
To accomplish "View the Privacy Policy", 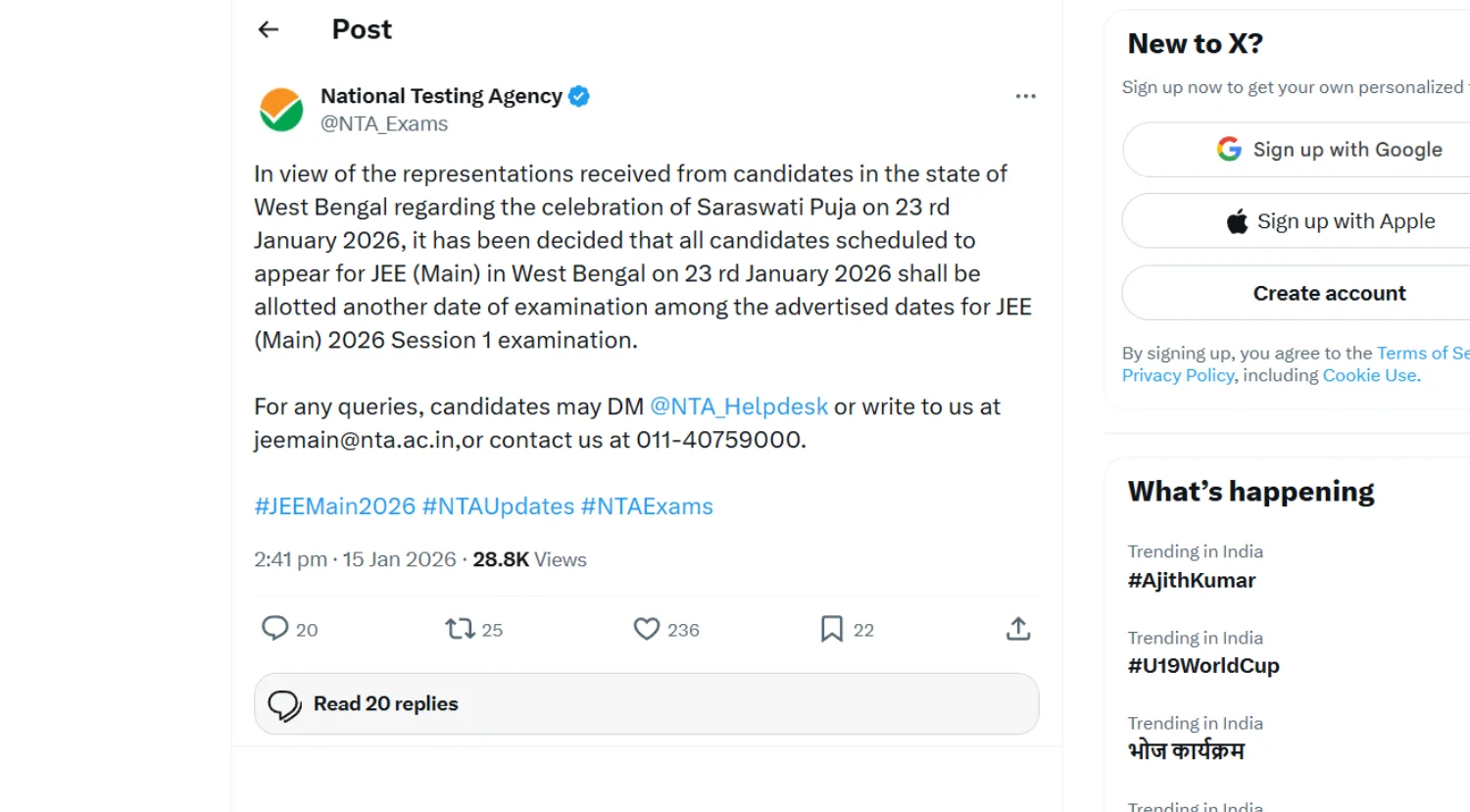I will 1177,375.
